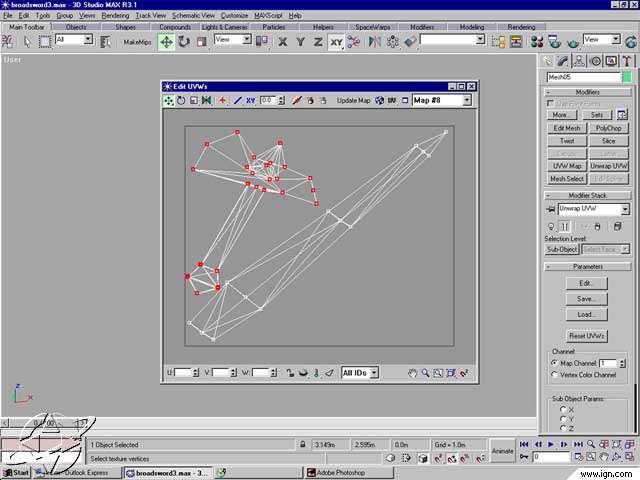Image resolution: width=640 pixels, height=480 pixels.
Task: Open the Material Editor spheres icon
Action: [x=537, y=42]
